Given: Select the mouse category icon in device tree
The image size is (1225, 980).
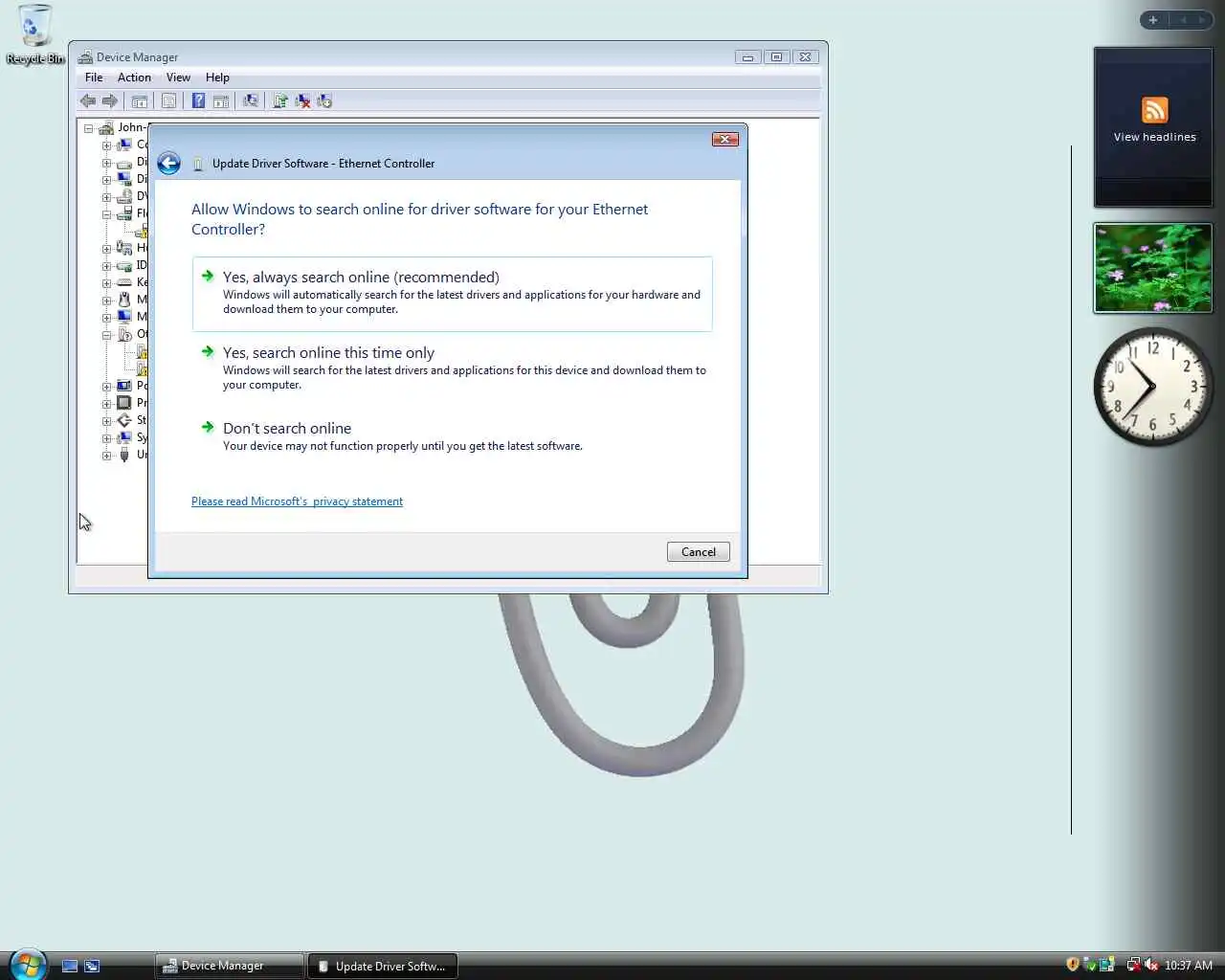Looking at the screenshot, I should tap(123, 300).
